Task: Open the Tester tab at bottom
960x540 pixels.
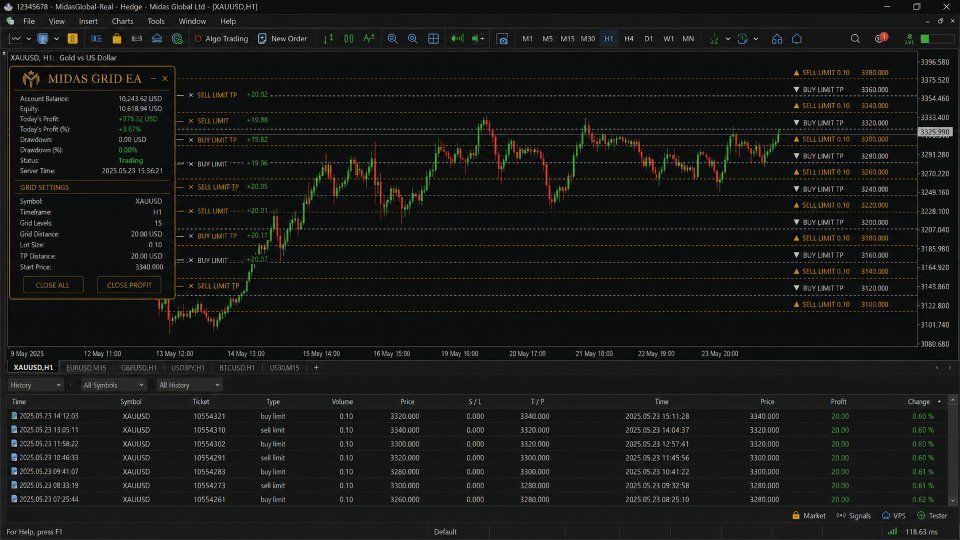Action: [932, 516]
